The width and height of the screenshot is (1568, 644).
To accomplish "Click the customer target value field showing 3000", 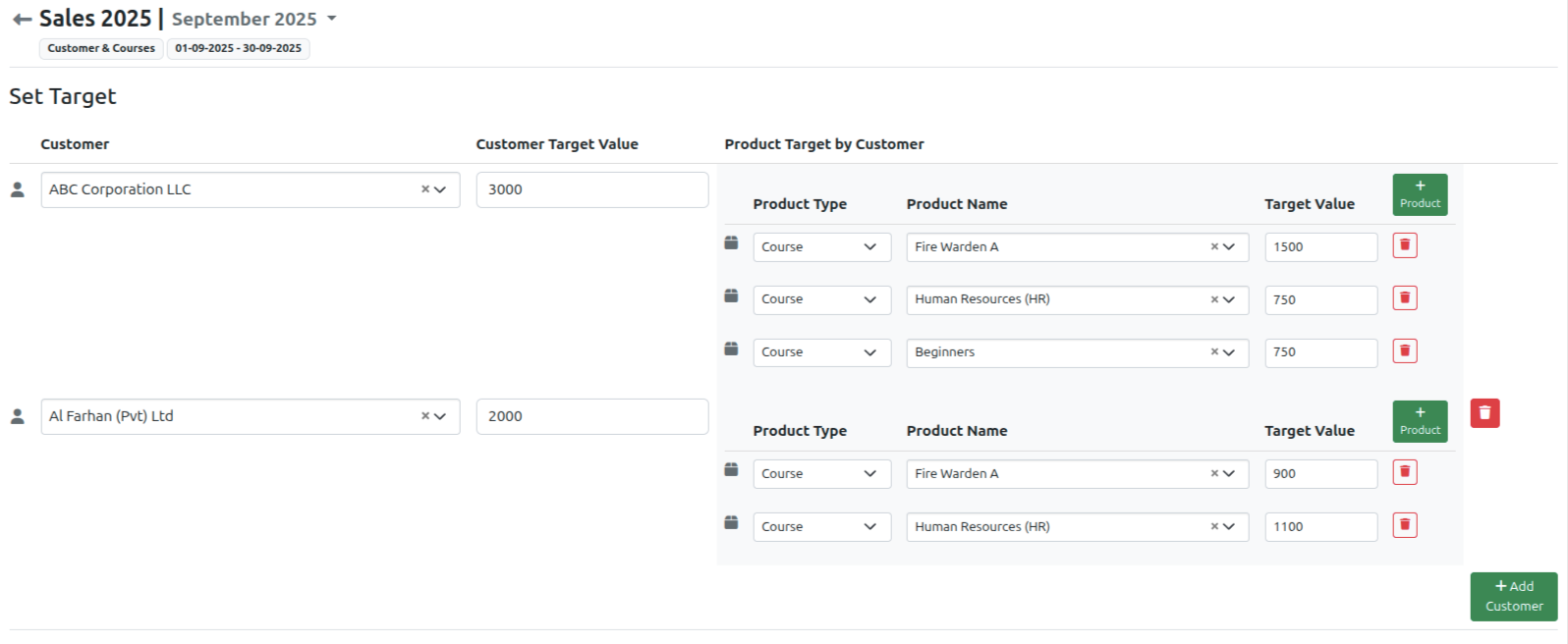I will [592, 189].
